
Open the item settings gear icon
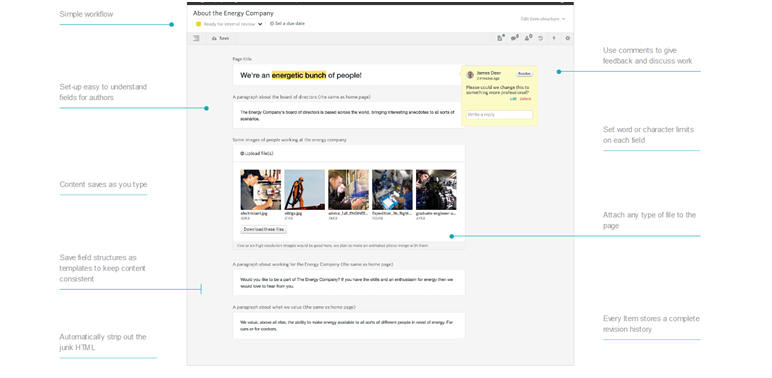click(567, 38)
